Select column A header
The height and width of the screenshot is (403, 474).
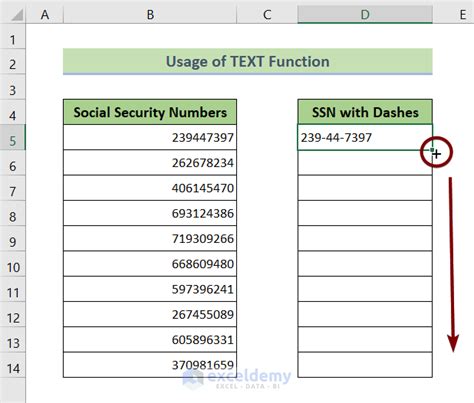(x=45, y=15)
